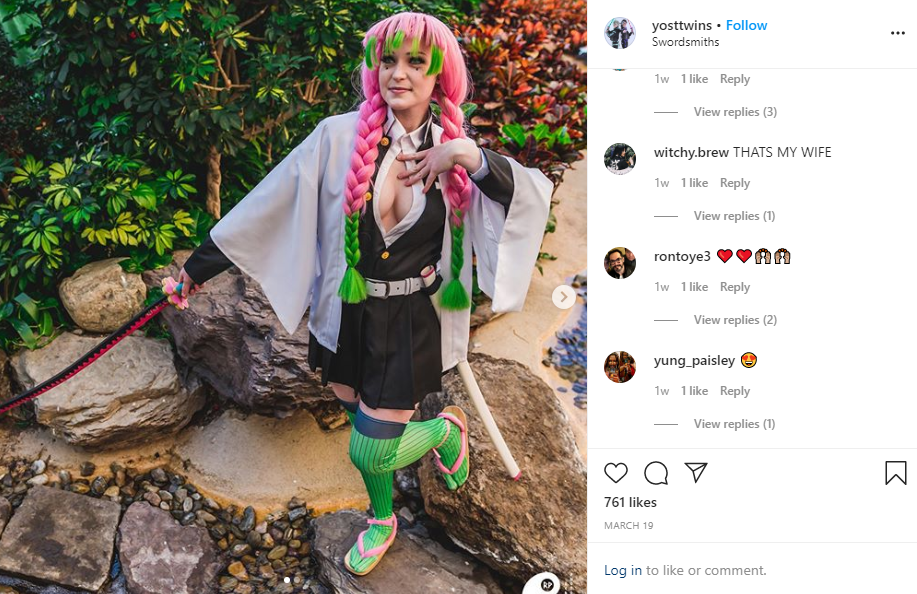917x594 pixels.
Task: Open rontoye3's profile avatar
Action: (620, 263)
